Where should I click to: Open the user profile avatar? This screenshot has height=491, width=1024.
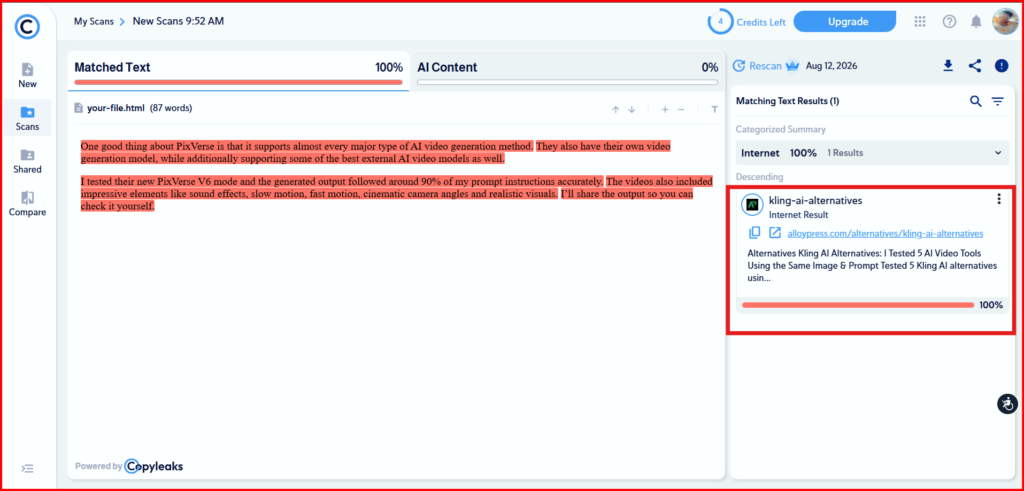point(1006,22)
